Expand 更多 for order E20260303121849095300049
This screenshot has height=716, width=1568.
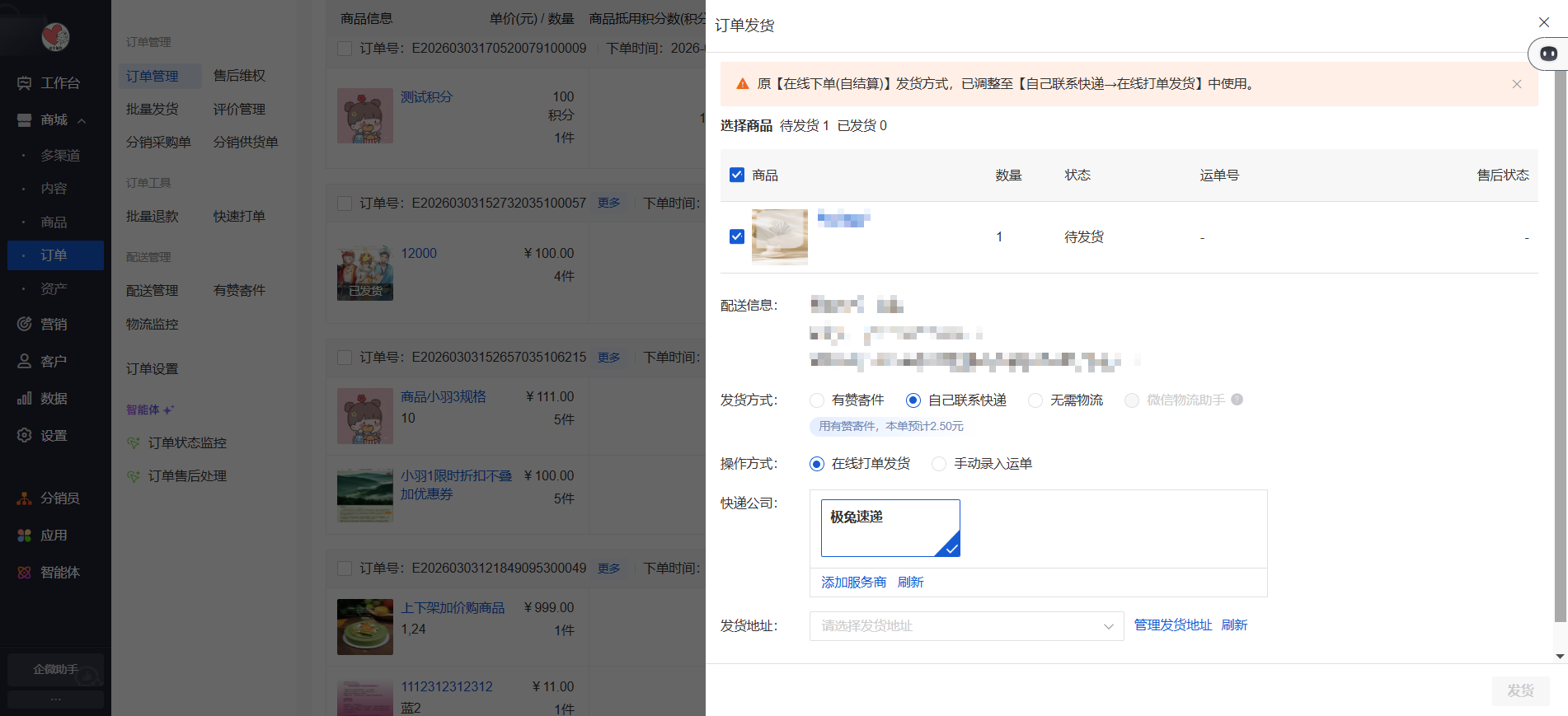tap(608, 569)
